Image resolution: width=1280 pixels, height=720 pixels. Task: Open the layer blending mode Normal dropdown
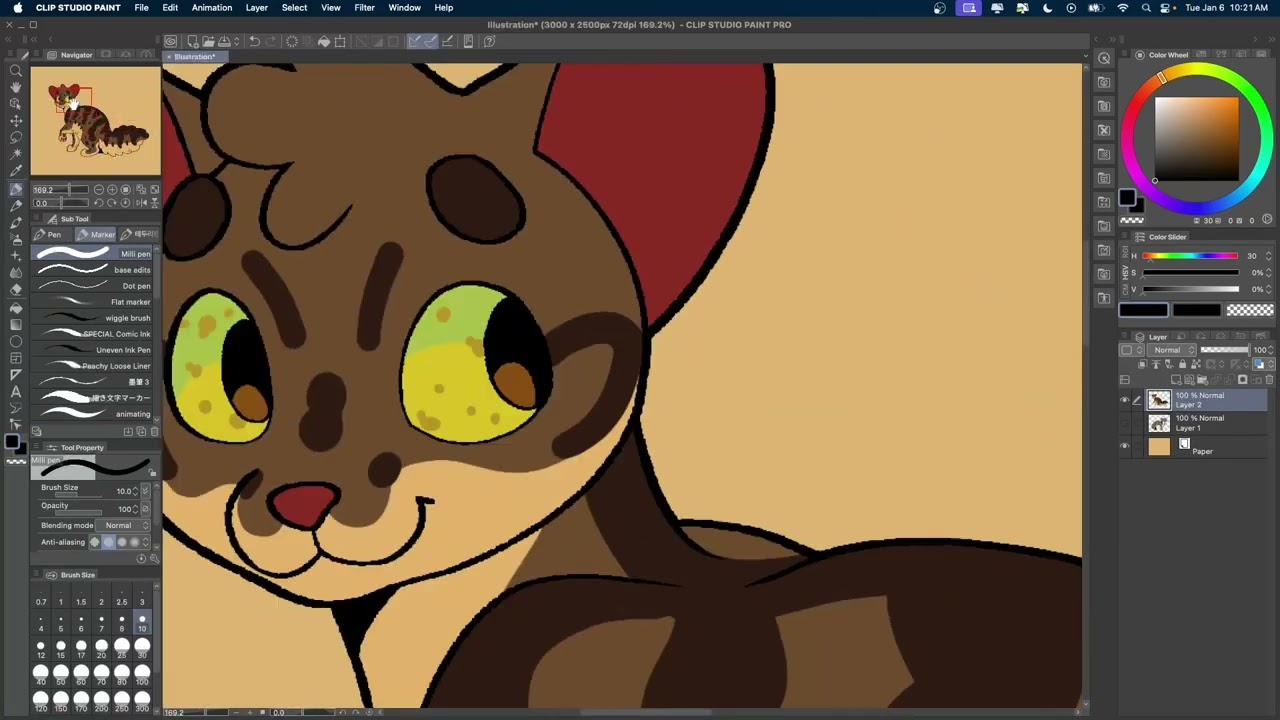click(1173, 350)
